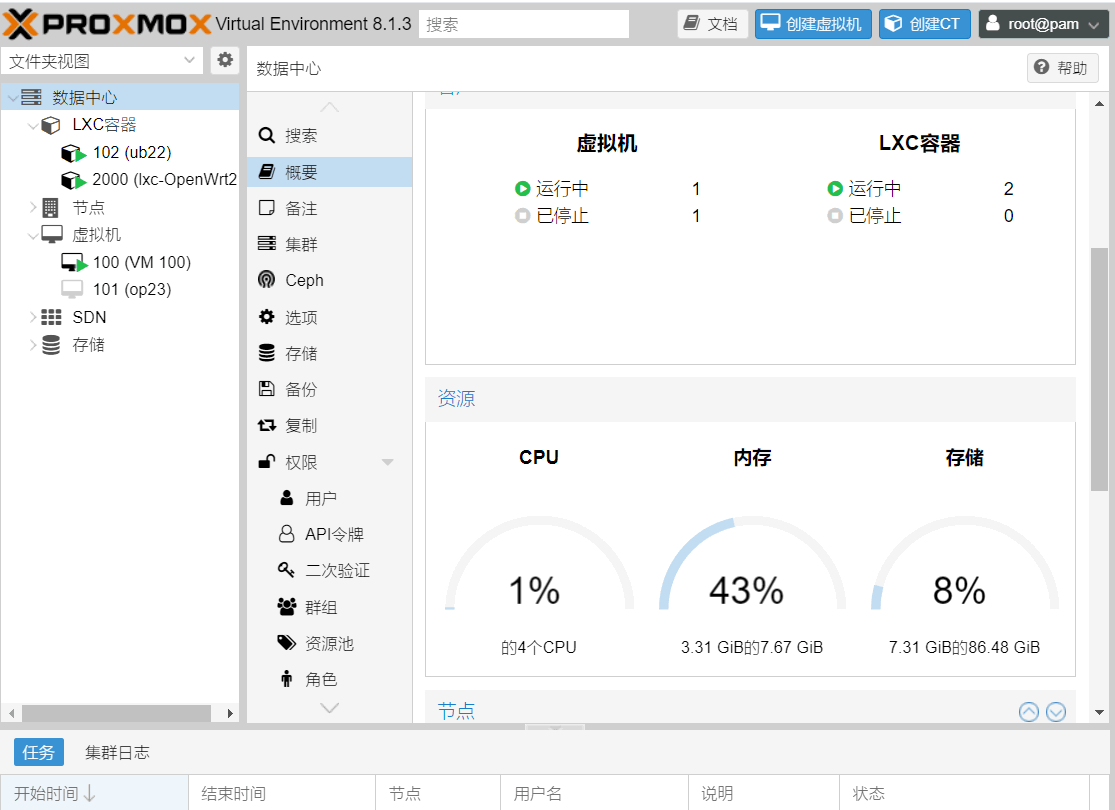Viewport: 1115px width, 810px height.
Task: Collapse the 权限 submenu arrow
Action: pos(387,462)
